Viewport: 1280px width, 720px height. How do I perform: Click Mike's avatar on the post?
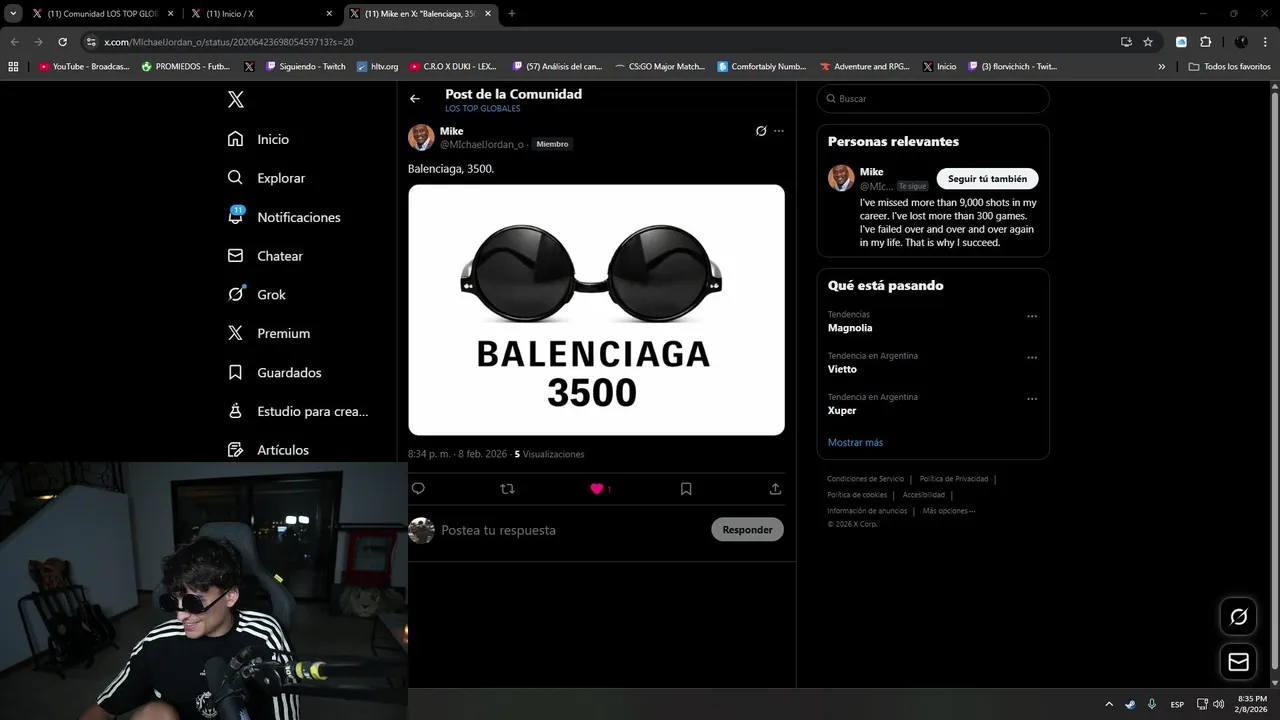[x=421, y=137]
